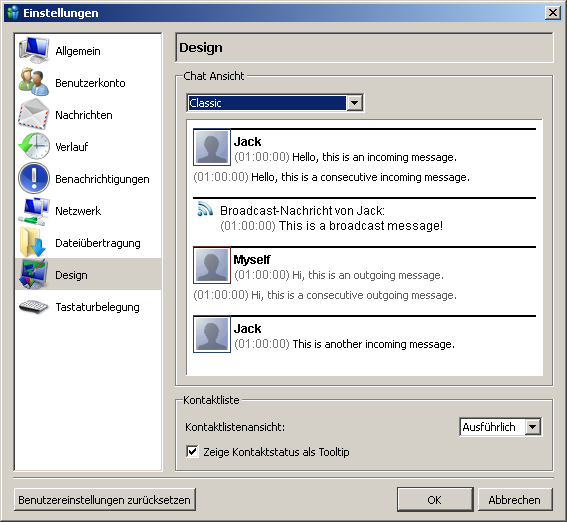
Task: Toggle Zeige Kontaktstatus als Tooltip checkbox
Action: pos(192,452)
